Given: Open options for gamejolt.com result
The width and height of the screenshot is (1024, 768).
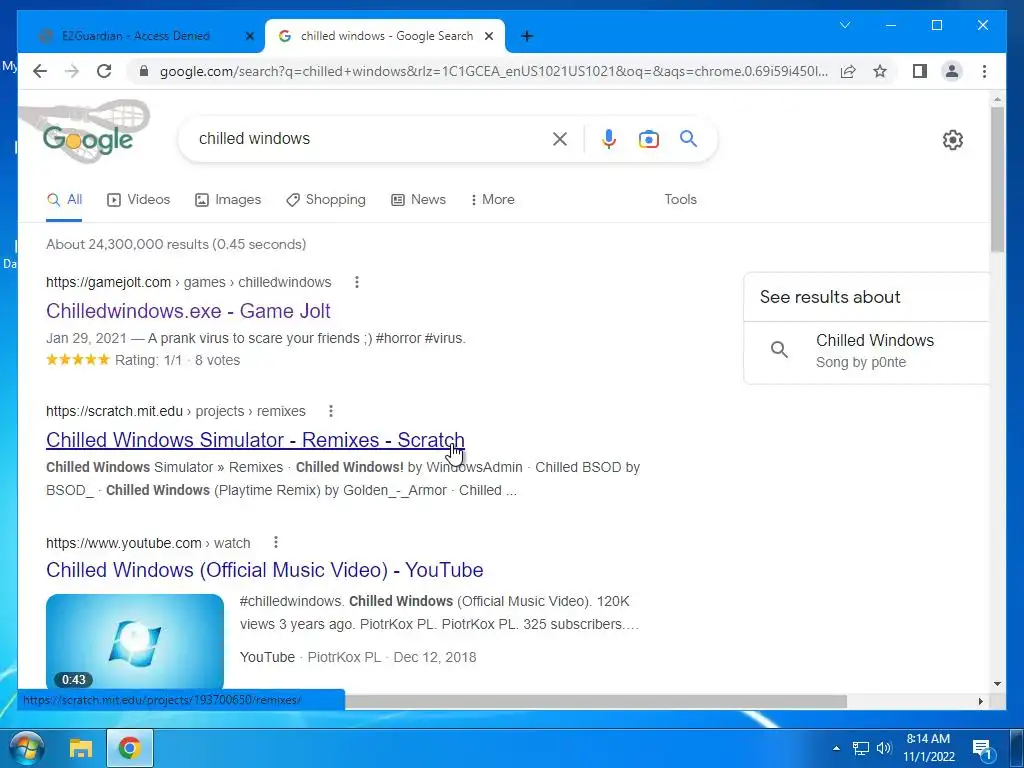Looking at the screenshot, I should click(x=357, y=282).
